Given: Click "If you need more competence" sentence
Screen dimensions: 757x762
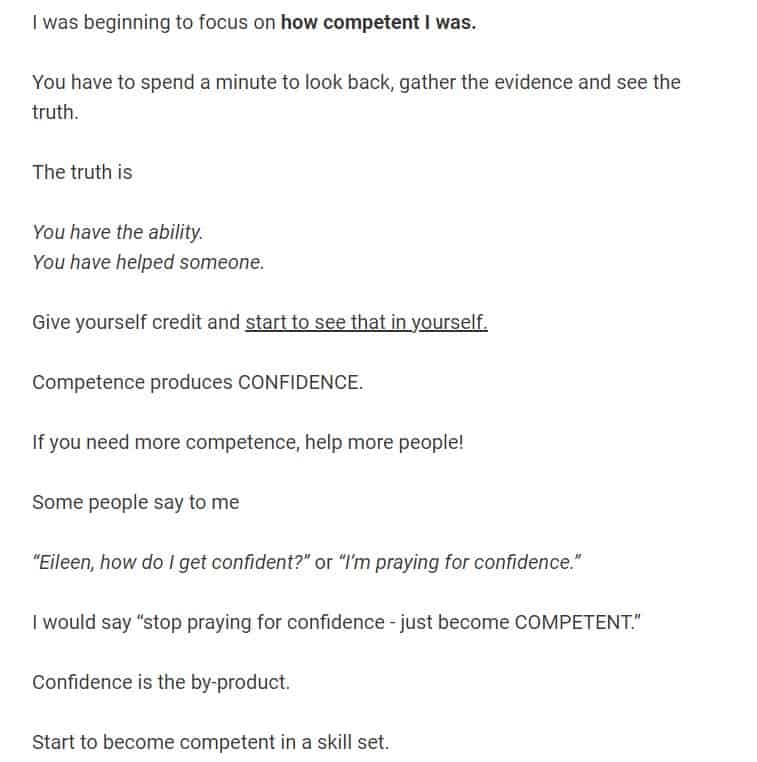Looking at the screenshot, I should click(166, 443).
